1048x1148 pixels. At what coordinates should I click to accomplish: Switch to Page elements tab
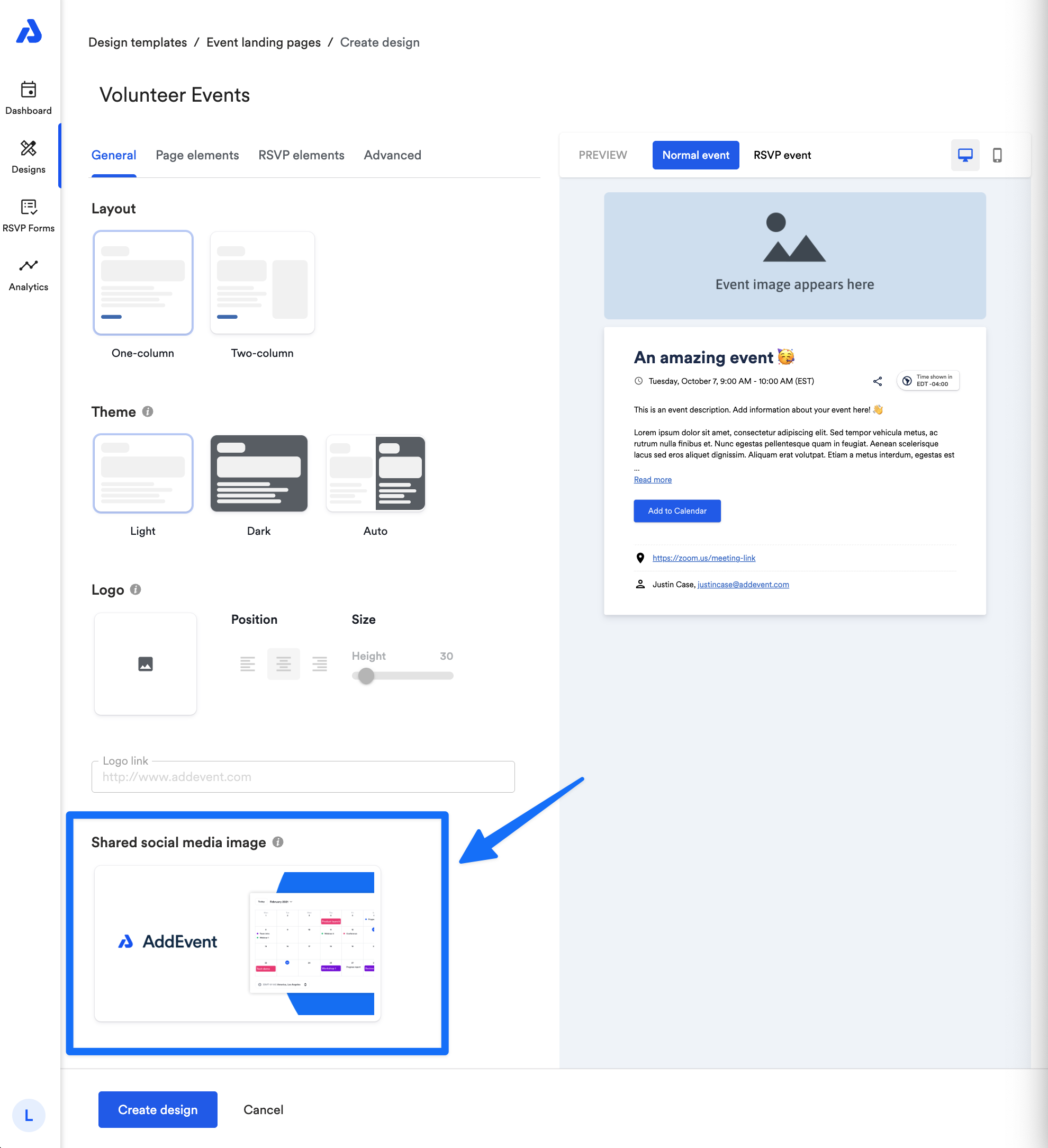click(197, 155)
